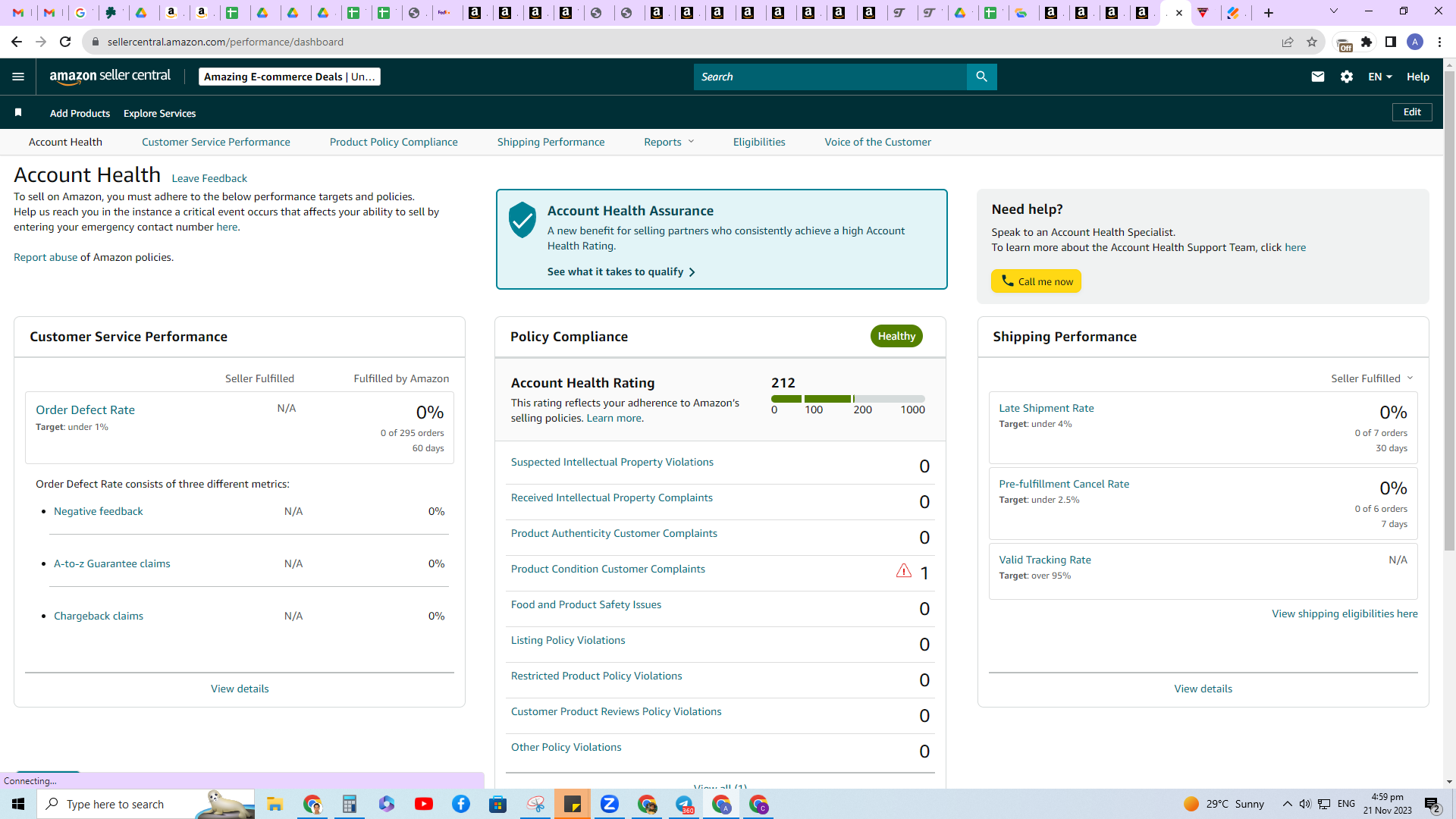1456x819 pixels.
Task: Click the Call me now button
Action: click(x=1036, y=281)
